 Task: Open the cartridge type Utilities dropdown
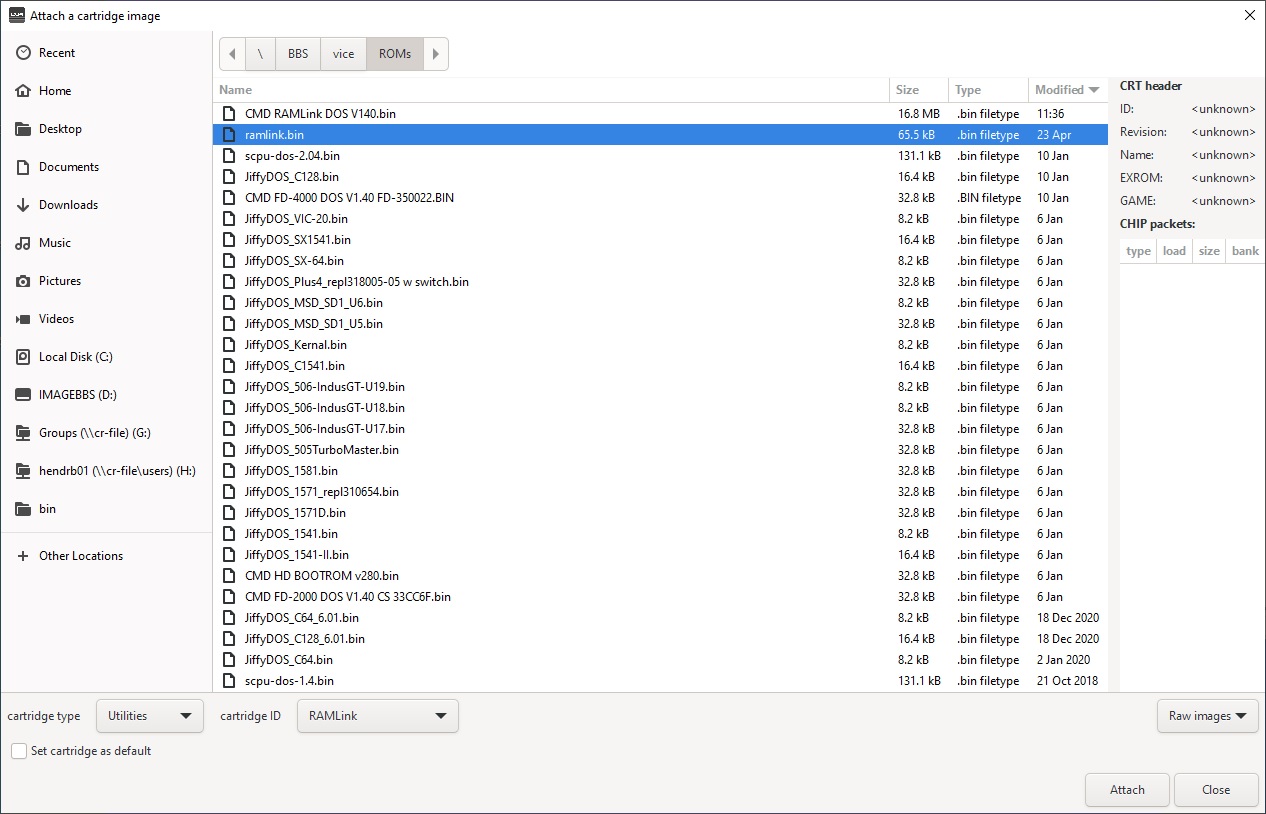[150, 716]
